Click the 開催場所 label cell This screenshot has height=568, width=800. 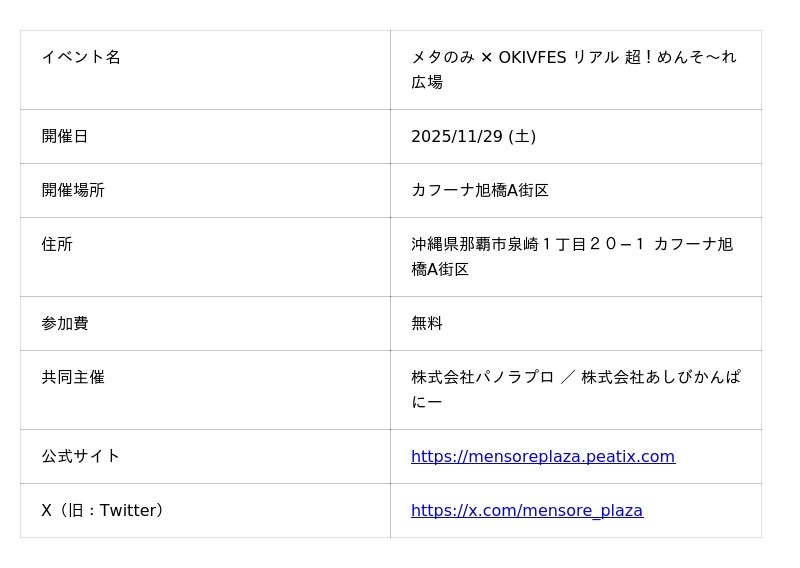(73, 190)
